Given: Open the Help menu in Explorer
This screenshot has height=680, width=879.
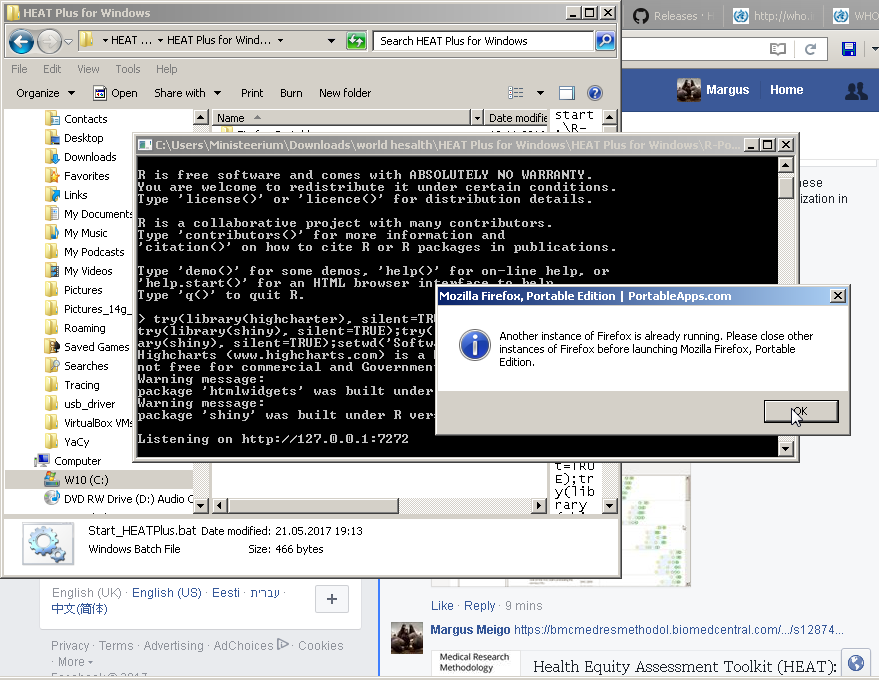Looking at the screenshot, I should (166, 69).
